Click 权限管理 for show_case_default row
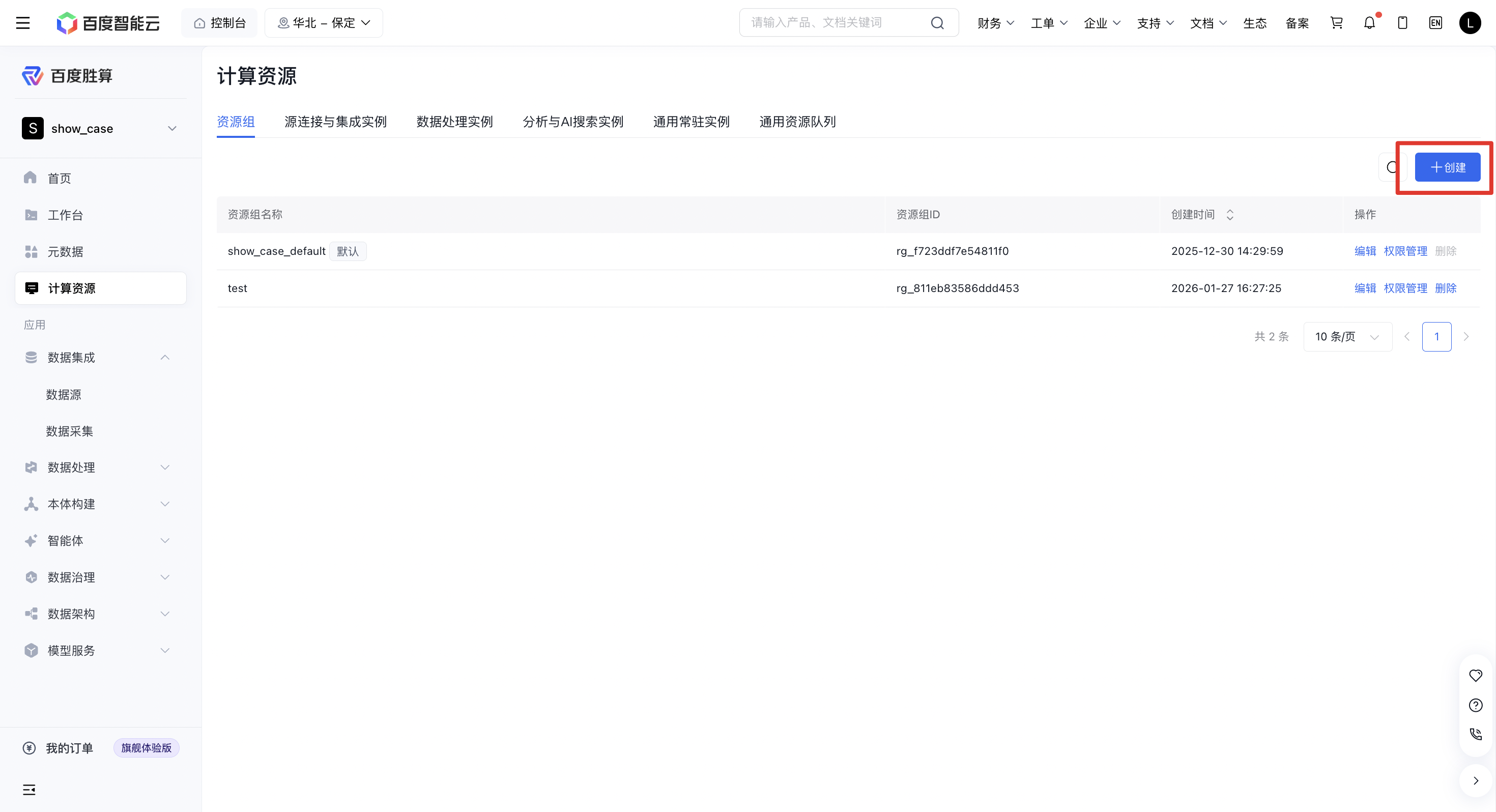 coord(1405,251)
